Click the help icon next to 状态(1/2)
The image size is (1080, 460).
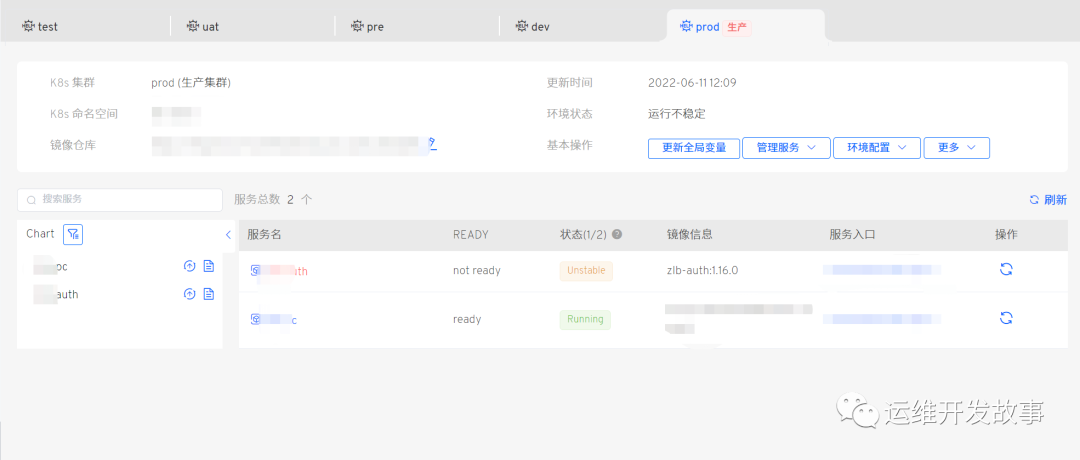pyautogui.click(x=617, y=234)
